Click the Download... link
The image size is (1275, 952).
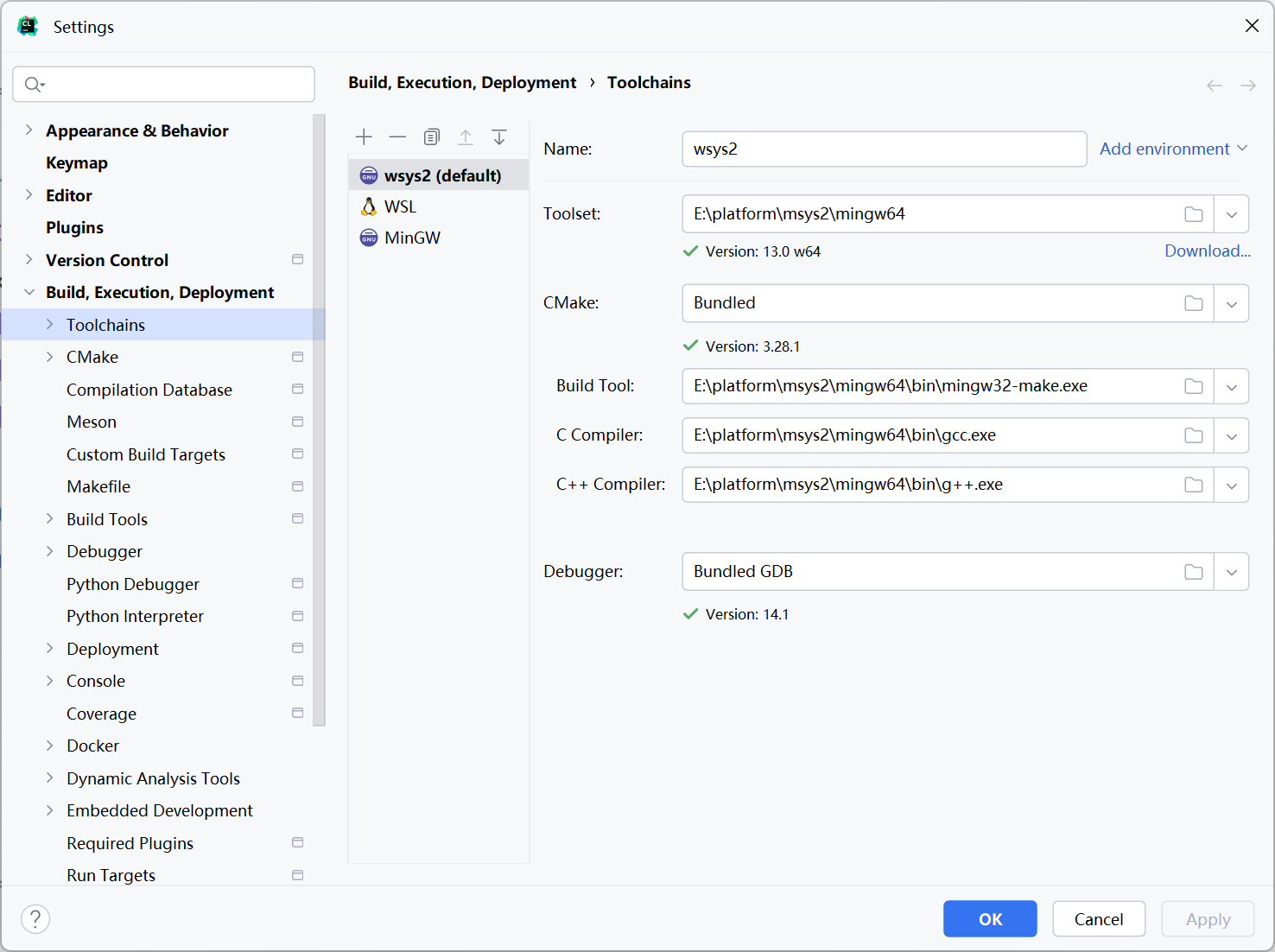click(x=1207, y=251)
